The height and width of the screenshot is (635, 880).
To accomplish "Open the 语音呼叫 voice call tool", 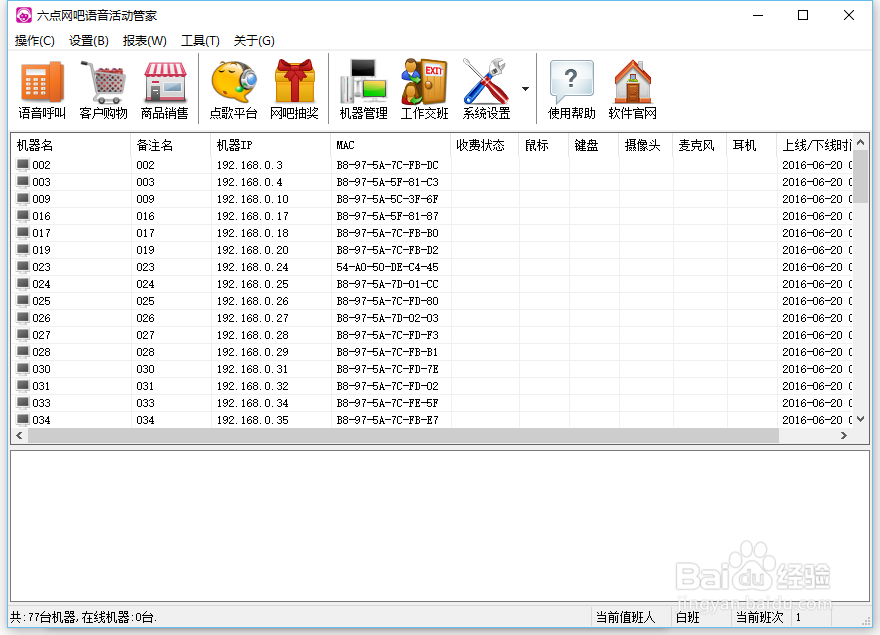I will click(42, 89).
